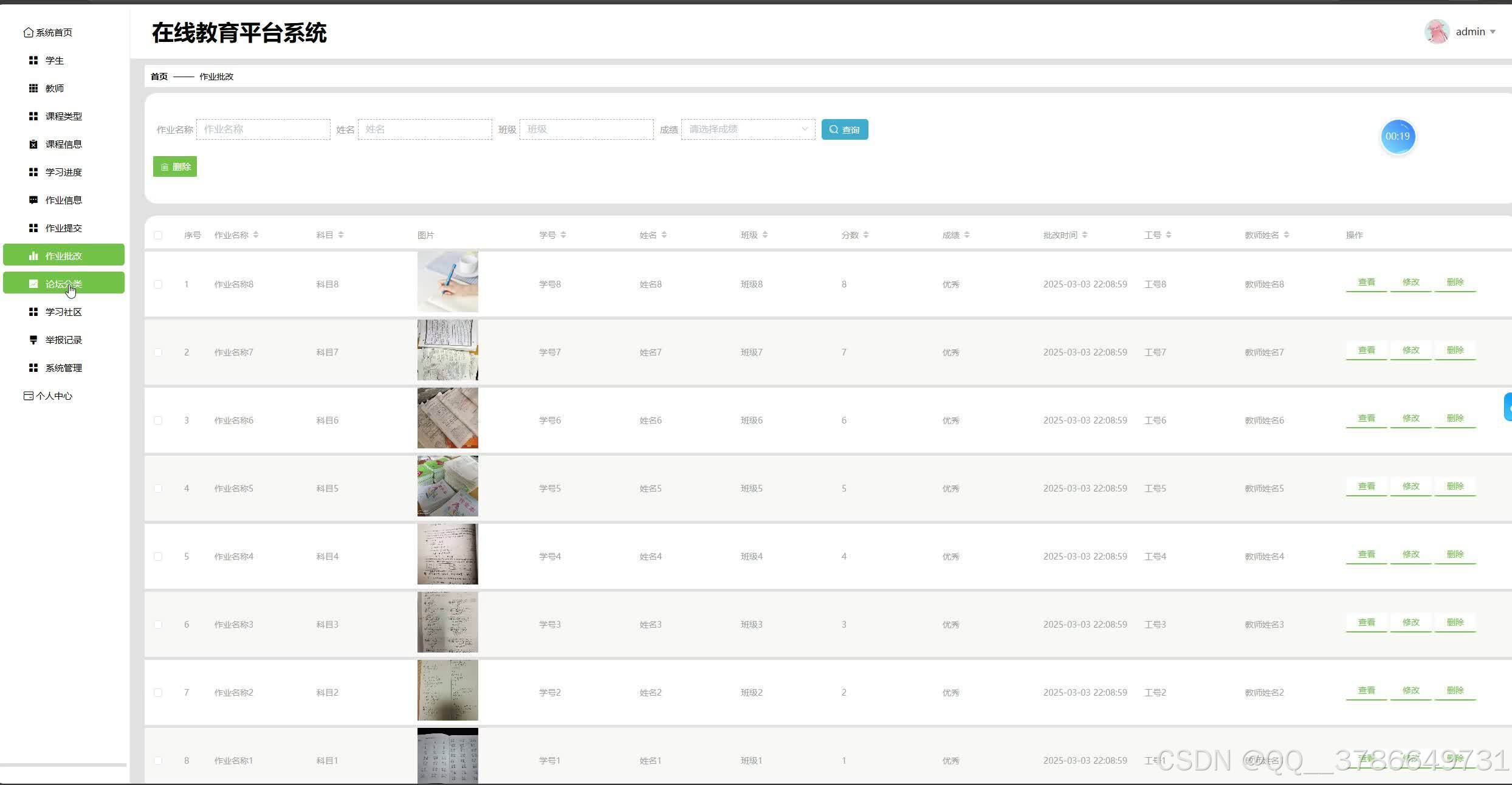Click the admin avatar picture
1512x785 pixels.
click(1437, 32)
